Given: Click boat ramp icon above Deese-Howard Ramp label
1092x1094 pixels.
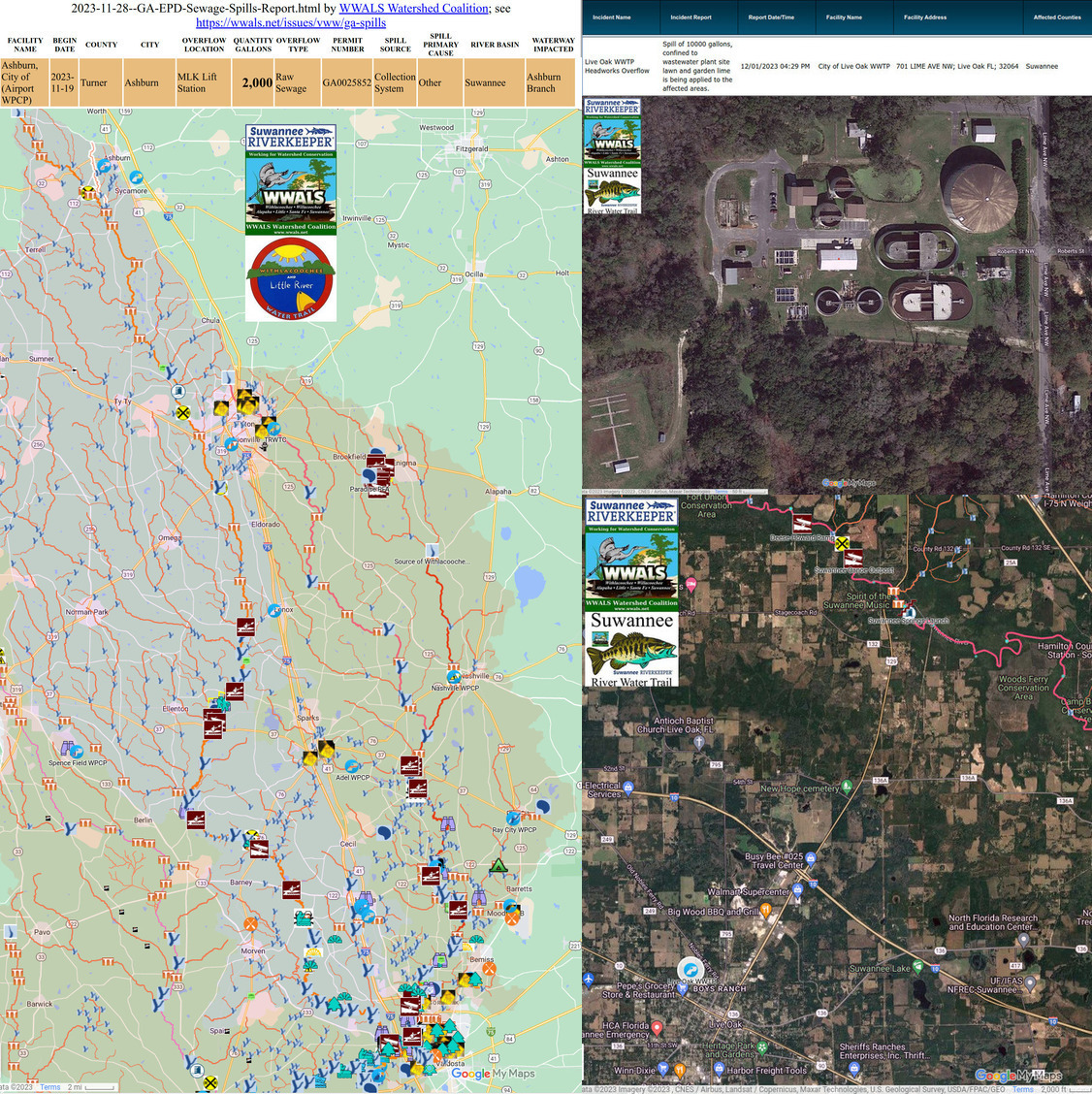Looking at the screenshot, I should tap(802, 523).
